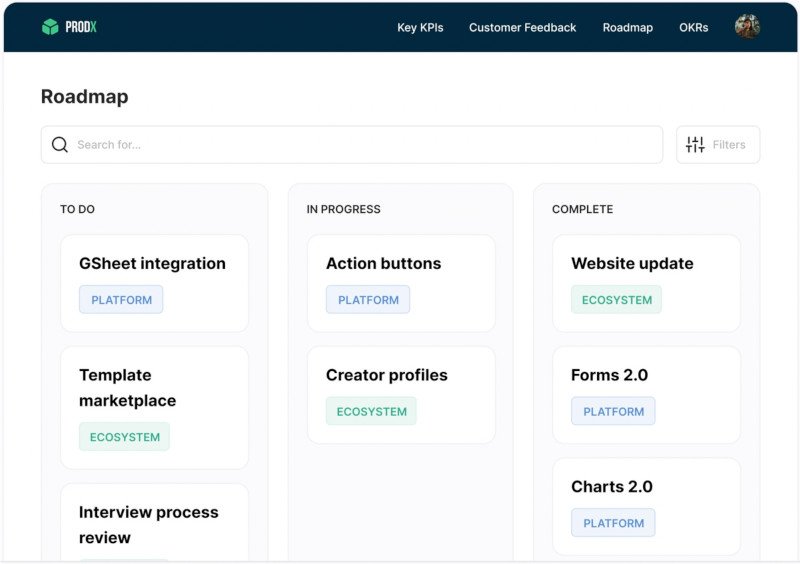
Task: Open the Key KPIs nav item
Action: coord(420,28)
